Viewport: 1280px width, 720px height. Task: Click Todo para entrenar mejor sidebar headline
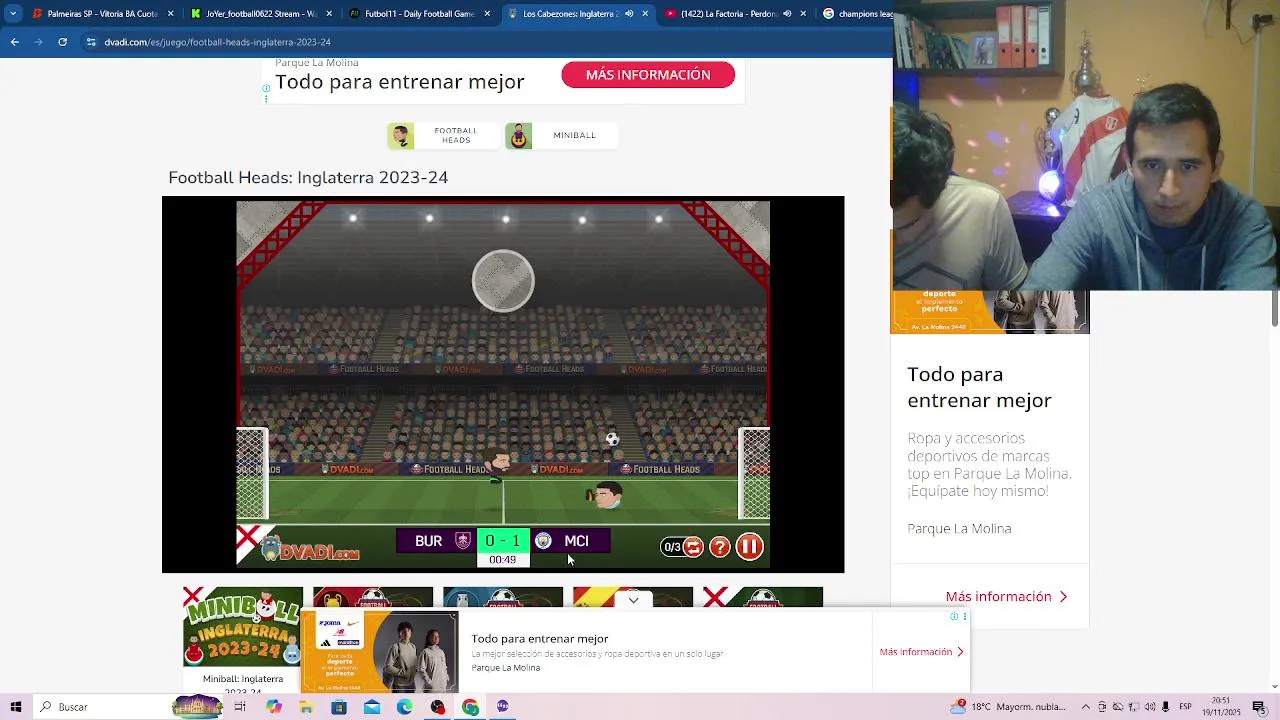tap(979, 387)
